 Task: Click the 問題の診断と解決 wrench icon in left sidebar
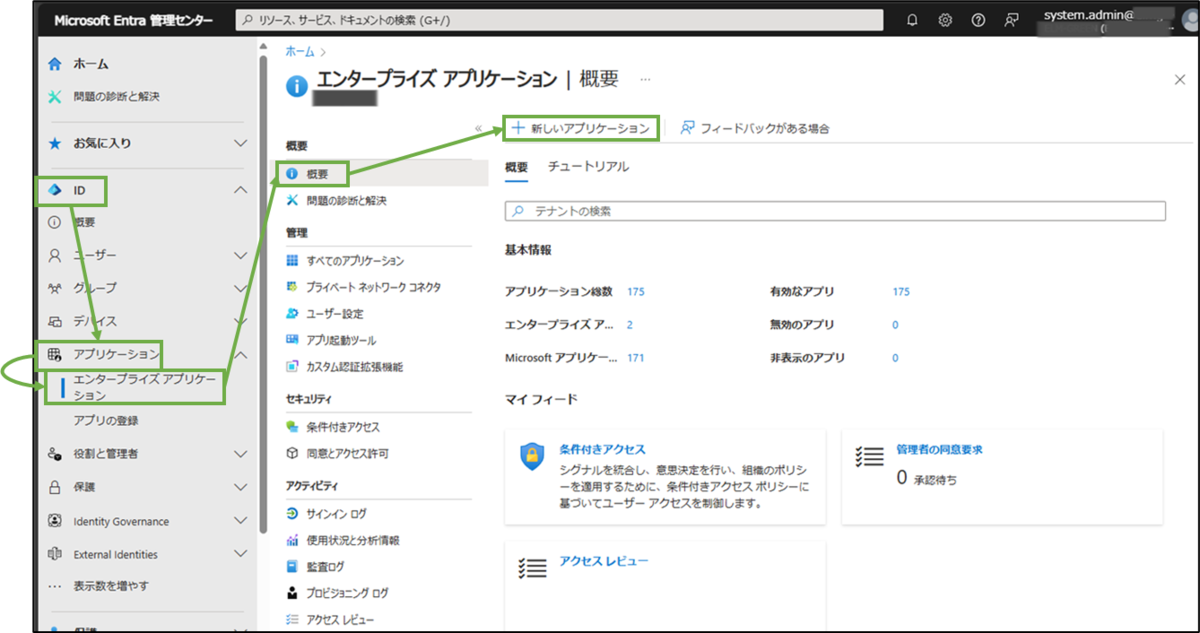click(55, 97)
